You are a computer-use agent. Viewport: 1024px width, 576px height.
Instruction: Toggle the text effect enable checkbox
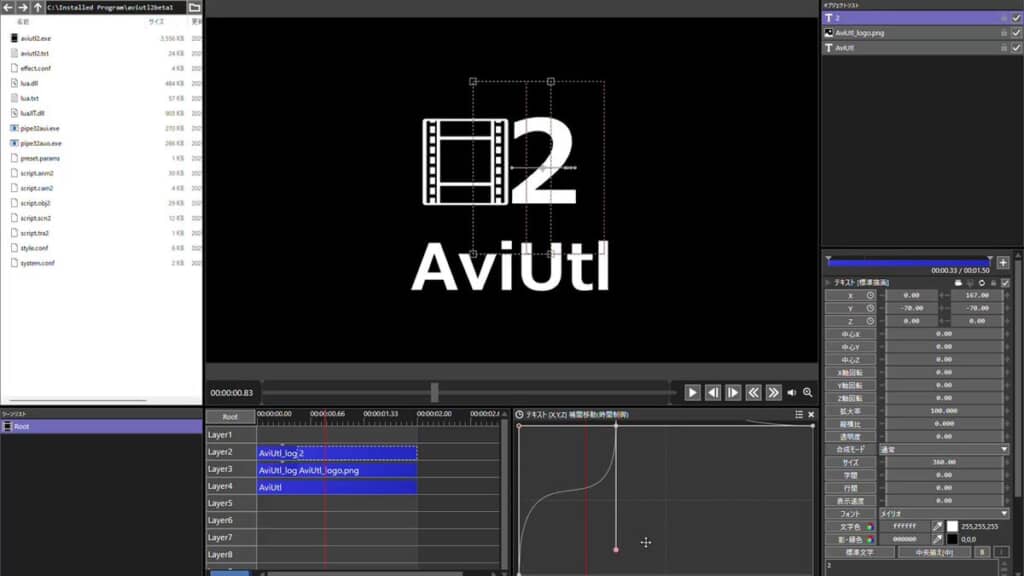point(1005,283)
